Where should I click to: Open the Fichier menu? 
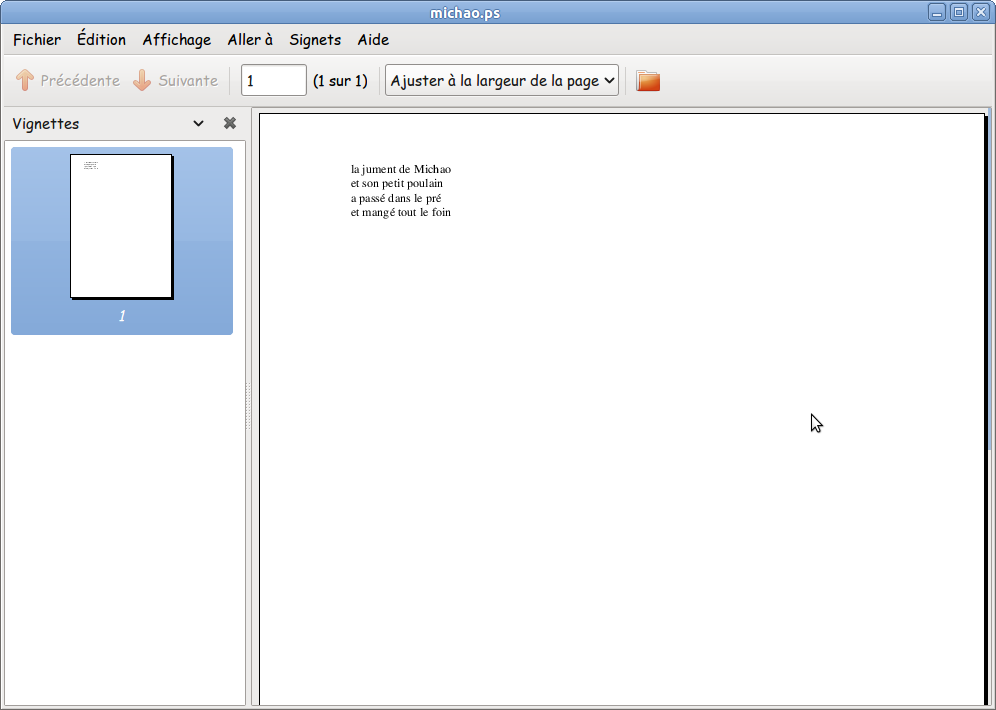pos(37,40)
